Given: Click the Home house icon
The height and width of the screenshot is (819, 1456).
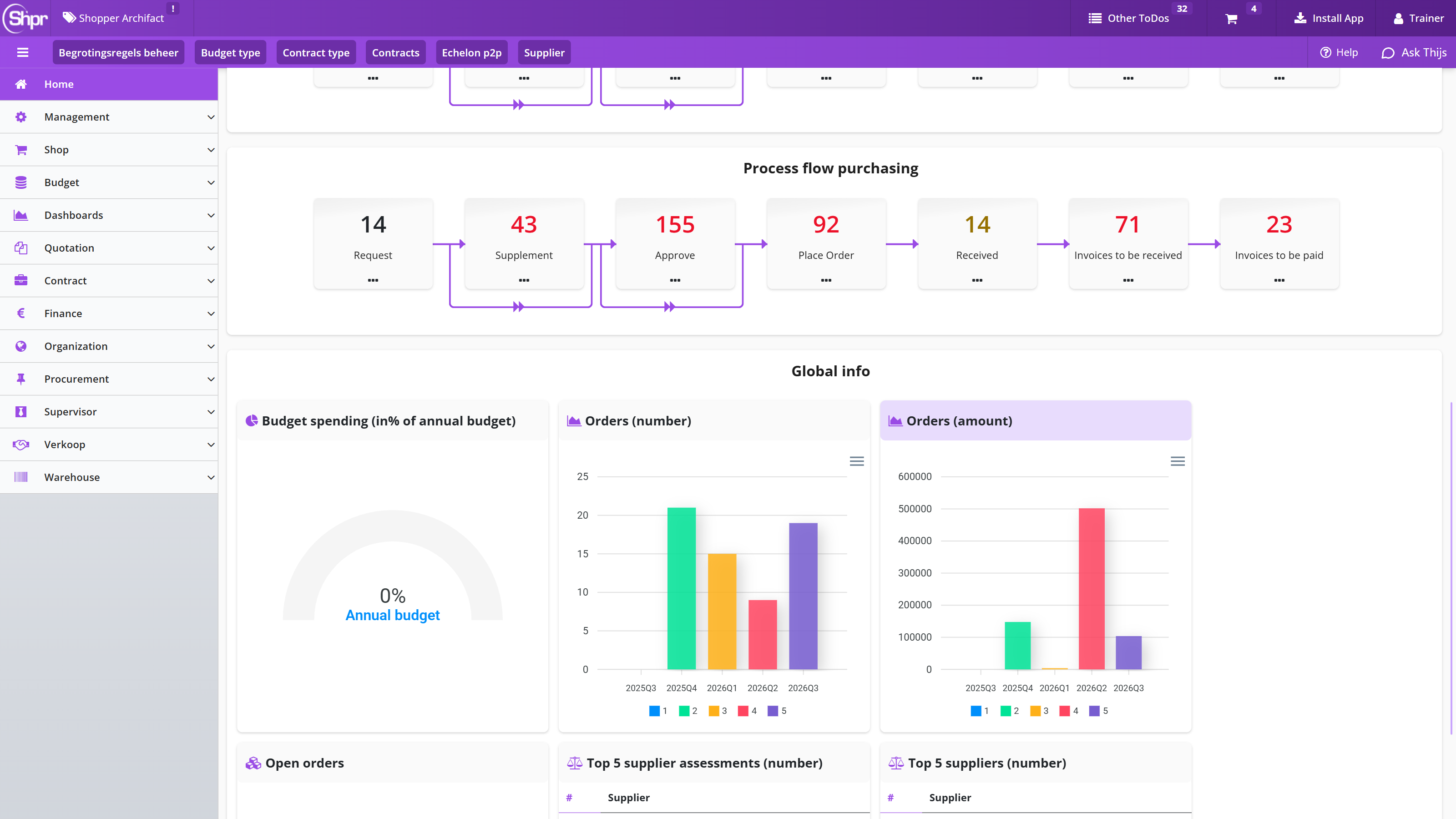Looking at the screenshot, I should (21, 84).
